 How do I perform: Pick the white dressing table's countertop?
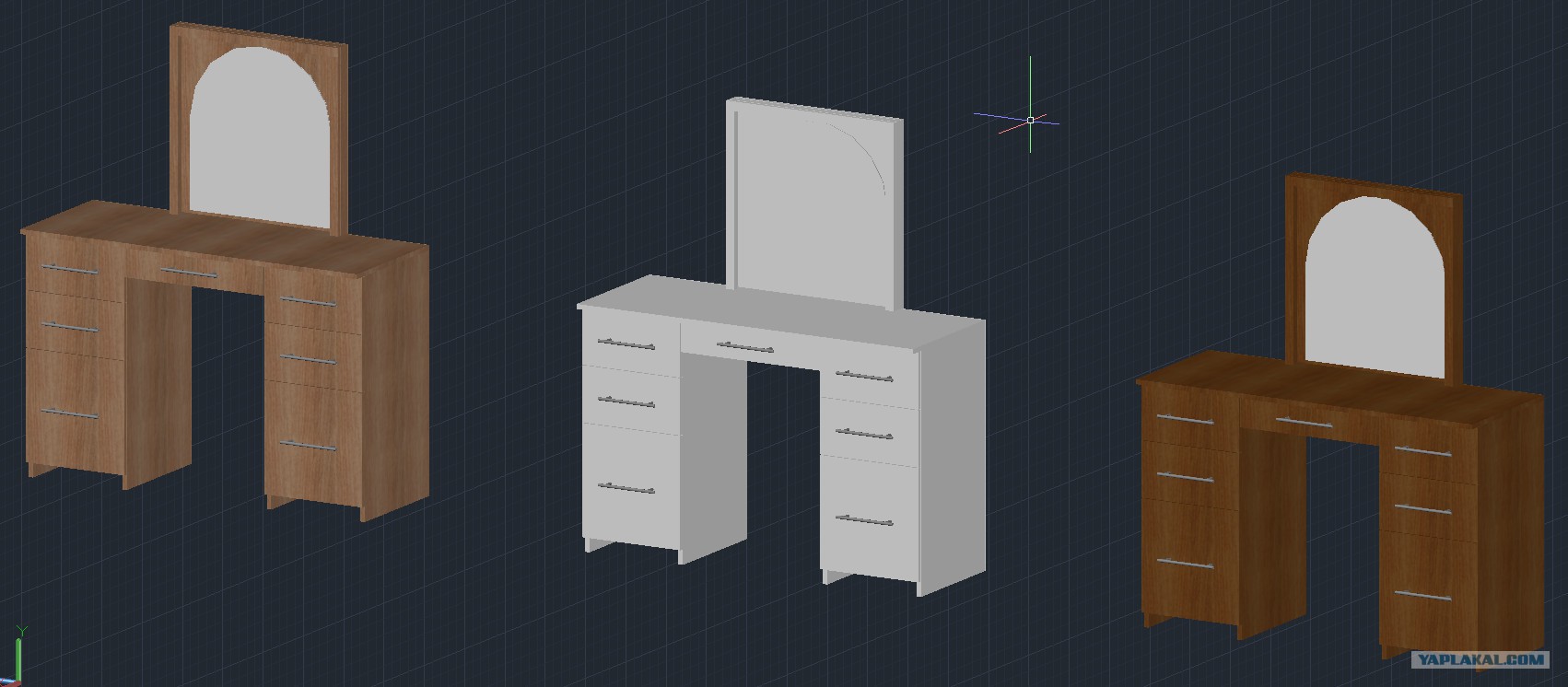click(x=781, y=315)
